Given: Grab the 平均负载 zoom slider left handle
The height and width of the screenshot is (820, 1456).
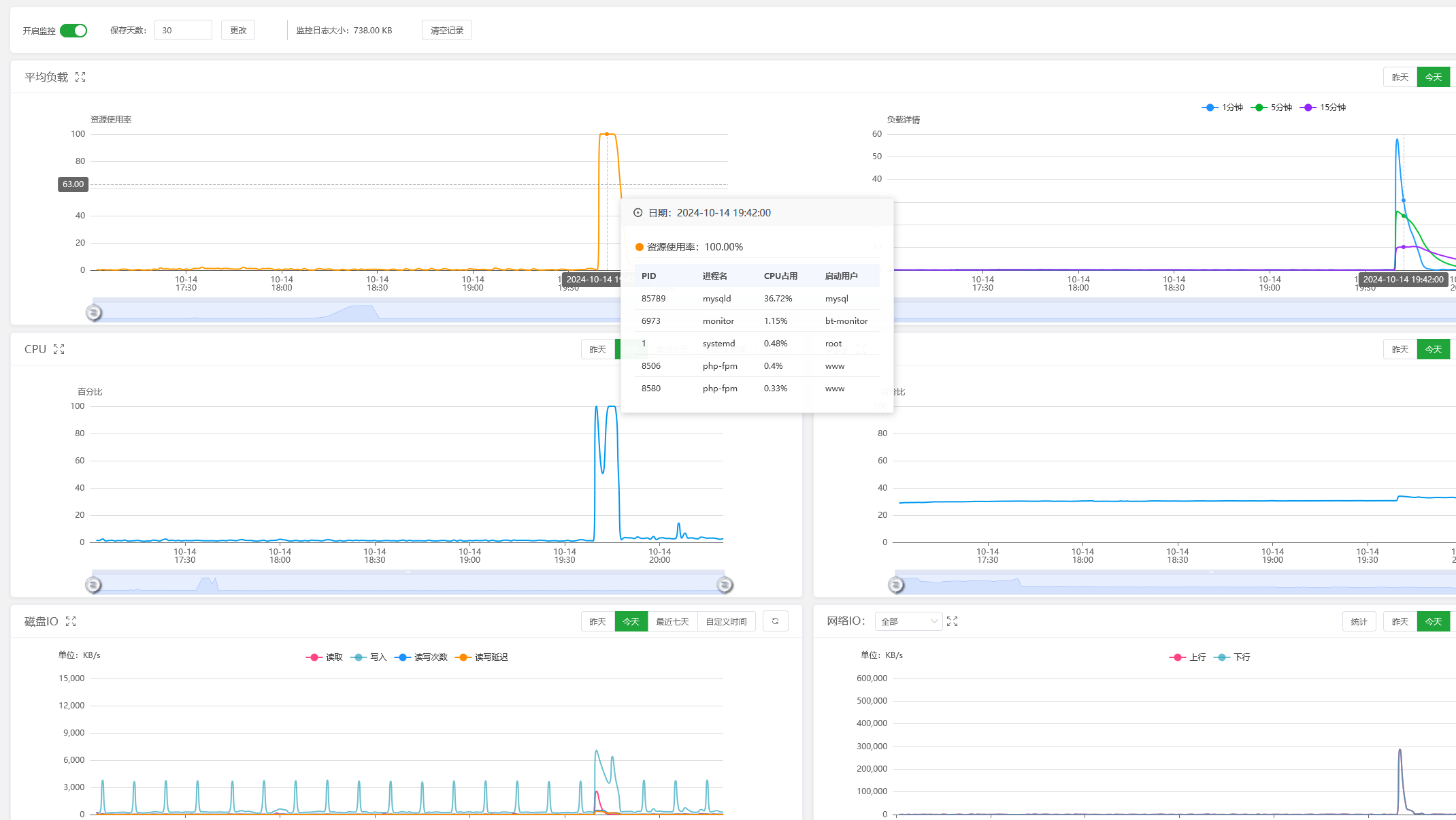Looking at the screenshot, I should (x=94, y=312).
